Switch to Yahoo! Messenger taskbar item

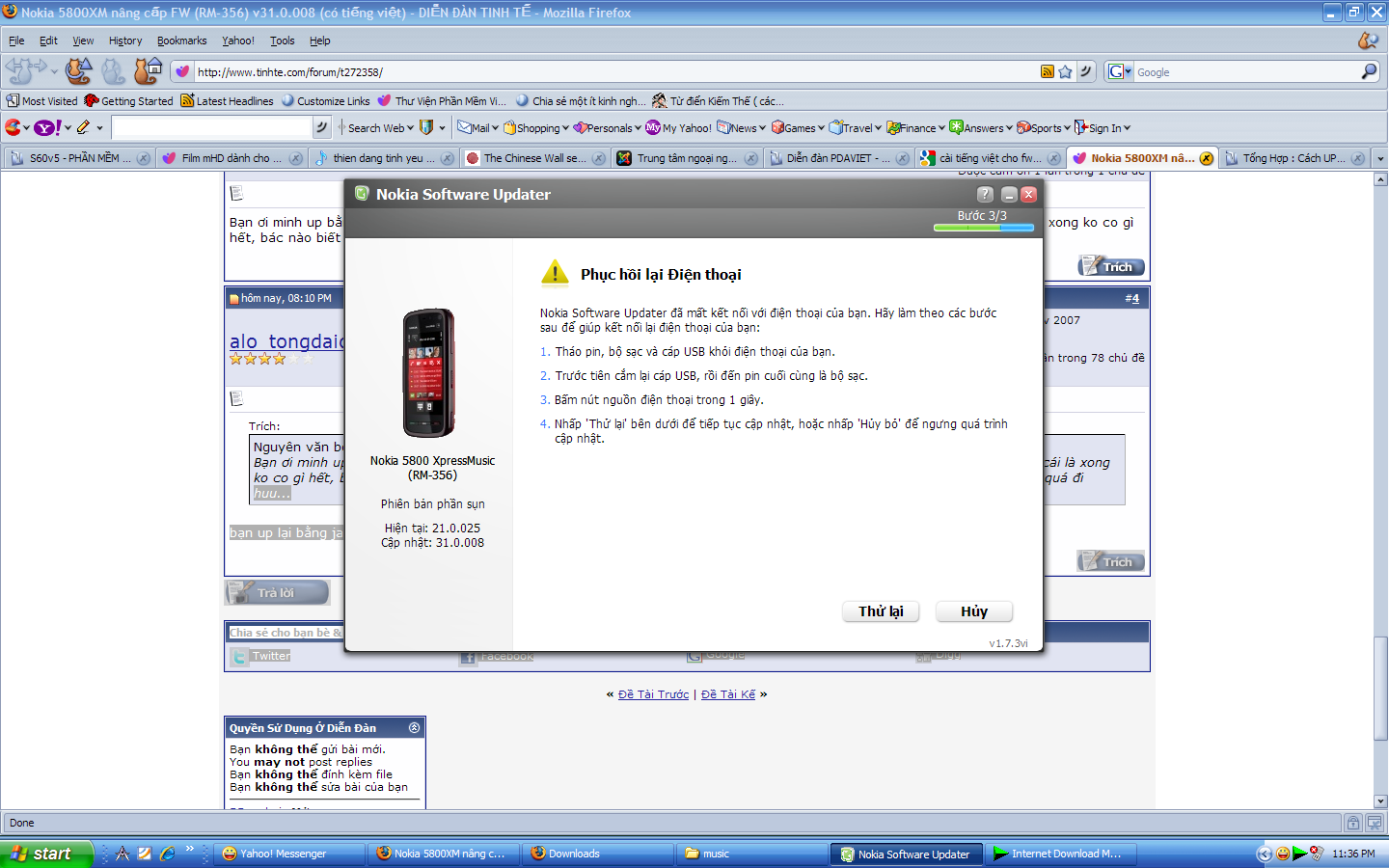pos(289,854)
